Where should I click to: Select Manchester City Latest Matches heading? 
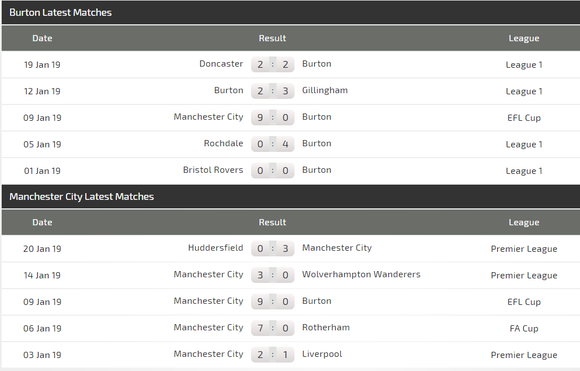pyautogui.click(x=81, y=196)
